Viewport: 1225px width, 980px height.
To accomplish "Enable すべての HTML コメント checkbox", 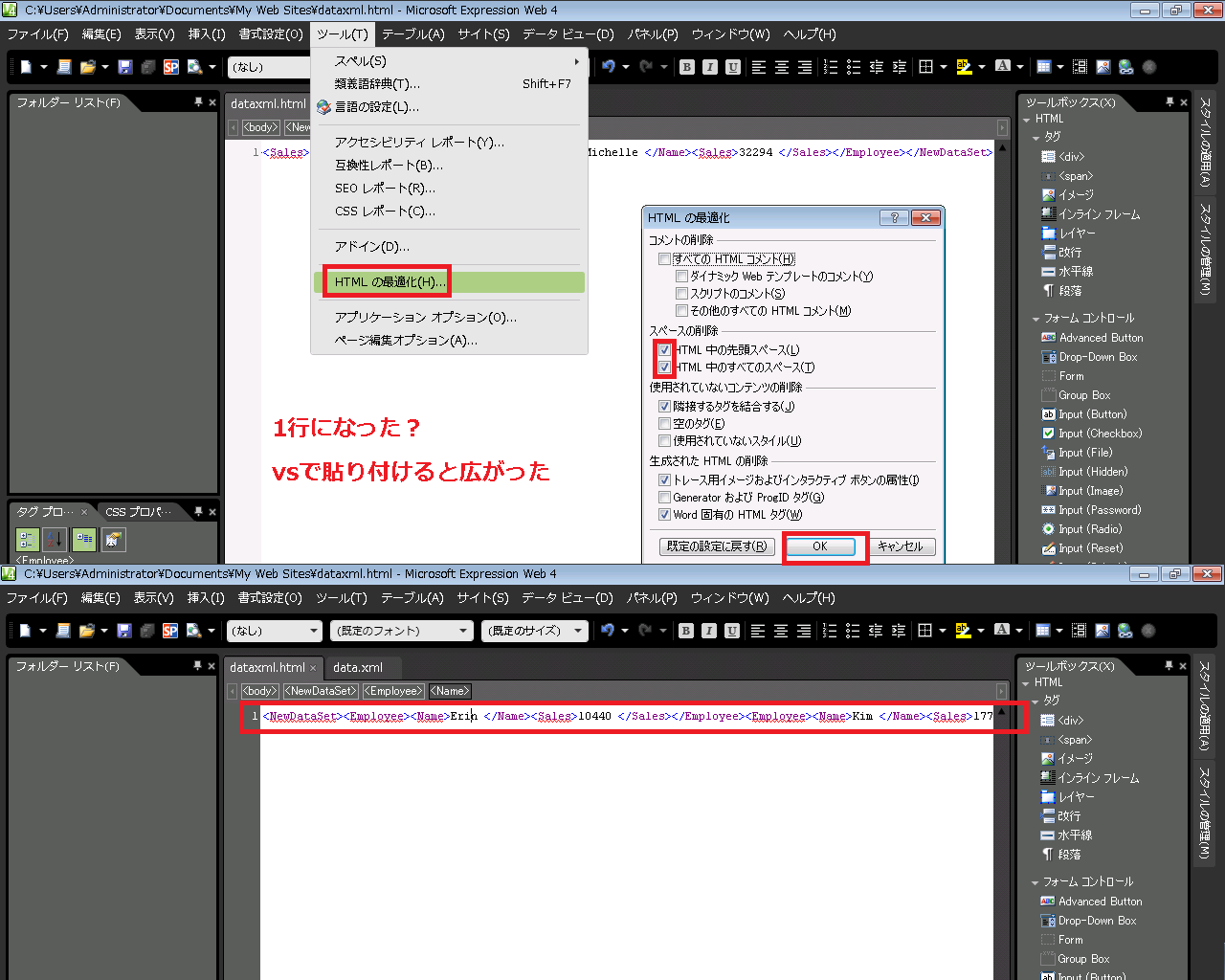I will (665, 258).
